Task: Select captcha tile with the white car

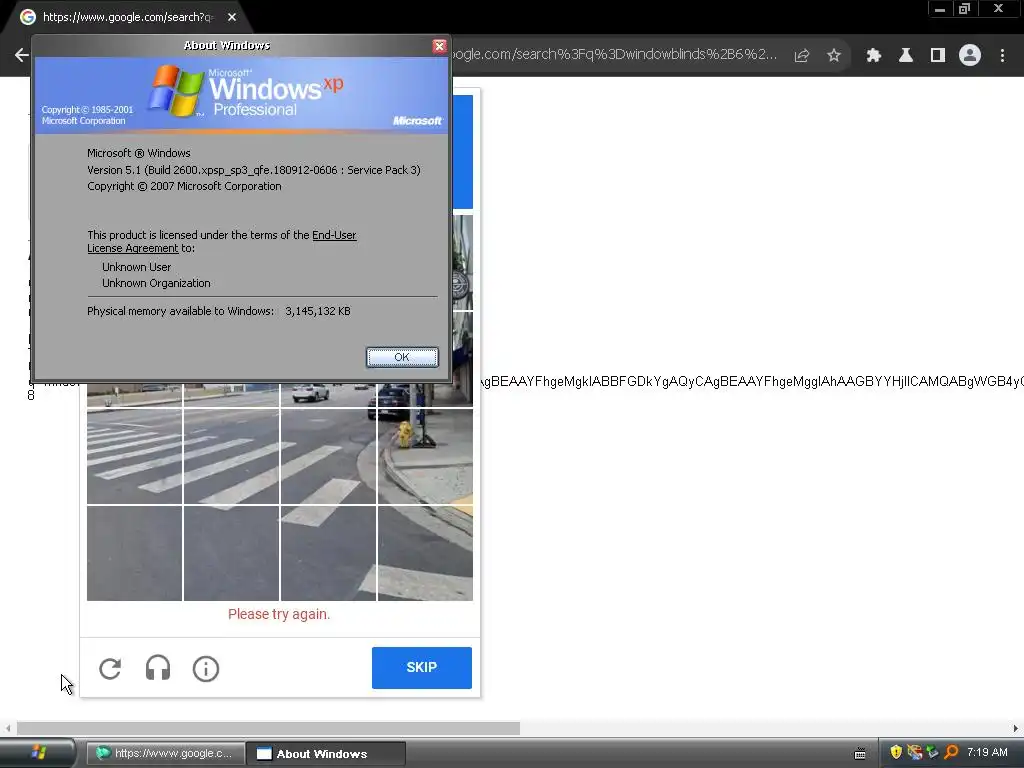Action: (328, 394)
